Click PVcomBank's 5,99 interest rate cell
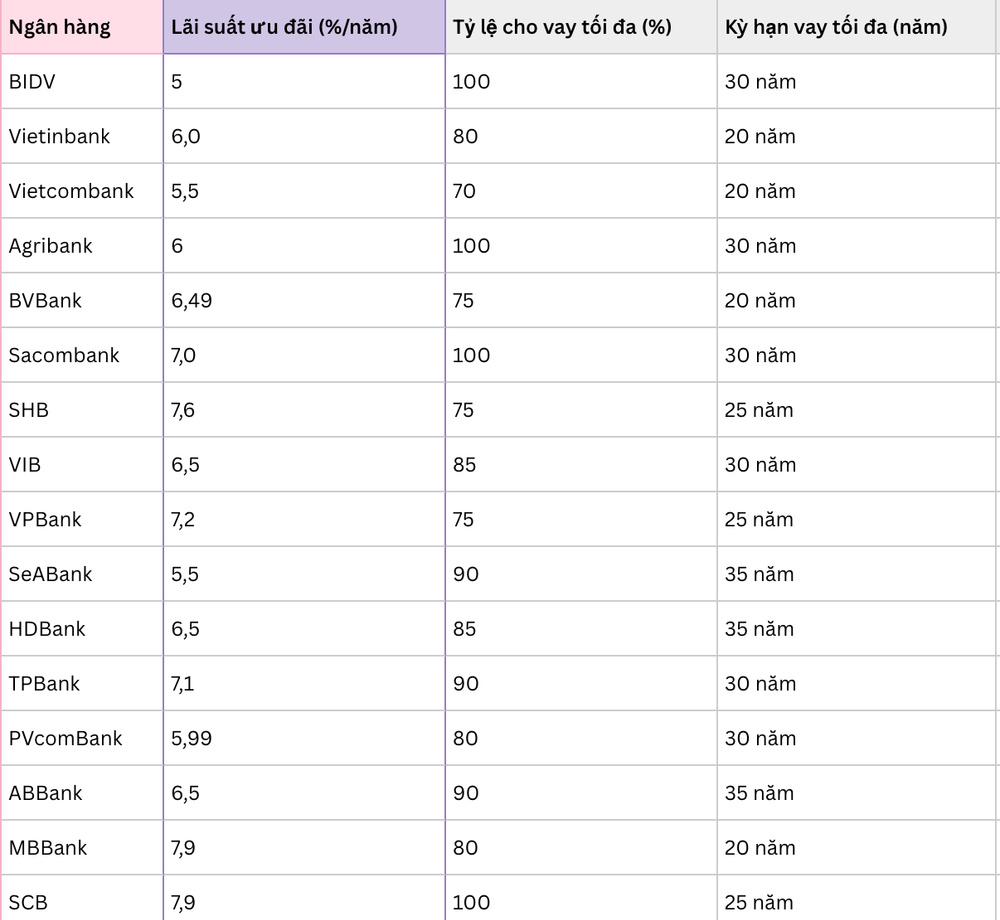Image resolution: width=1000 pixels, height=920 pixels. (x=191, y=739)
